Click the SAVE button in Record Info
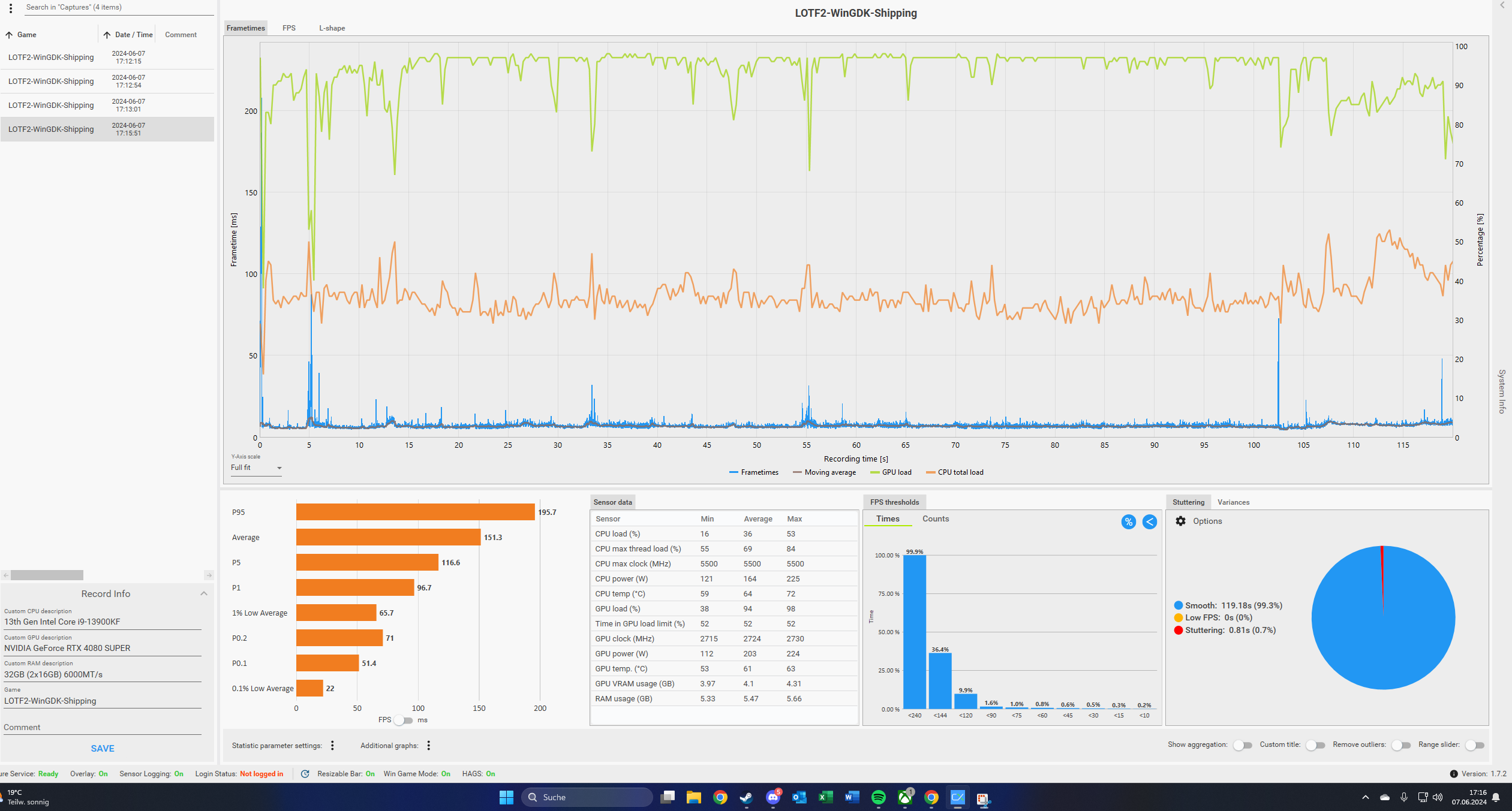Screen dimensions: 1512x811 coord(103,748)
